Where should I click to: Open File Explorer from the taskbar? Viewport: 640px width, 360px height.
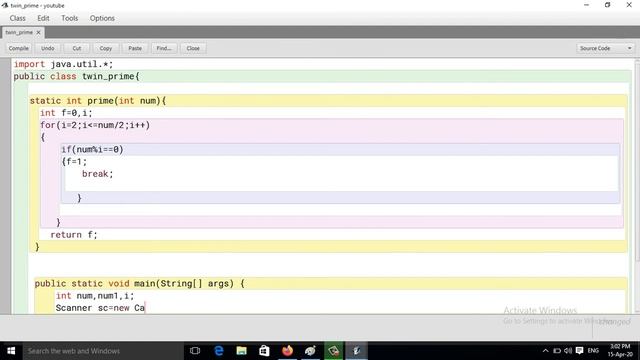pos(242,351)
